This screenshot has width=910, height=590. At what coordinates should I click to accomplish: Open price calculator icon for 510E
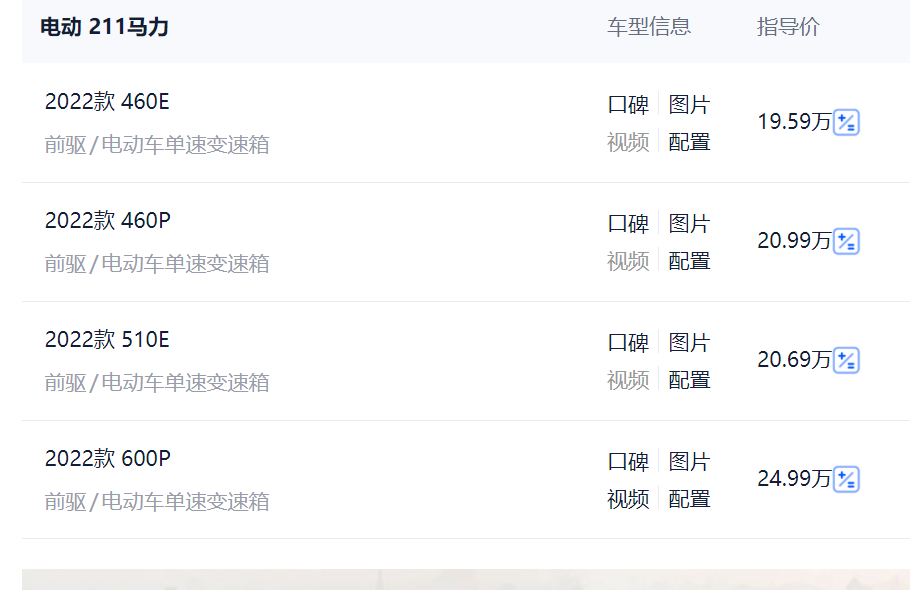[x=846, y=360]
